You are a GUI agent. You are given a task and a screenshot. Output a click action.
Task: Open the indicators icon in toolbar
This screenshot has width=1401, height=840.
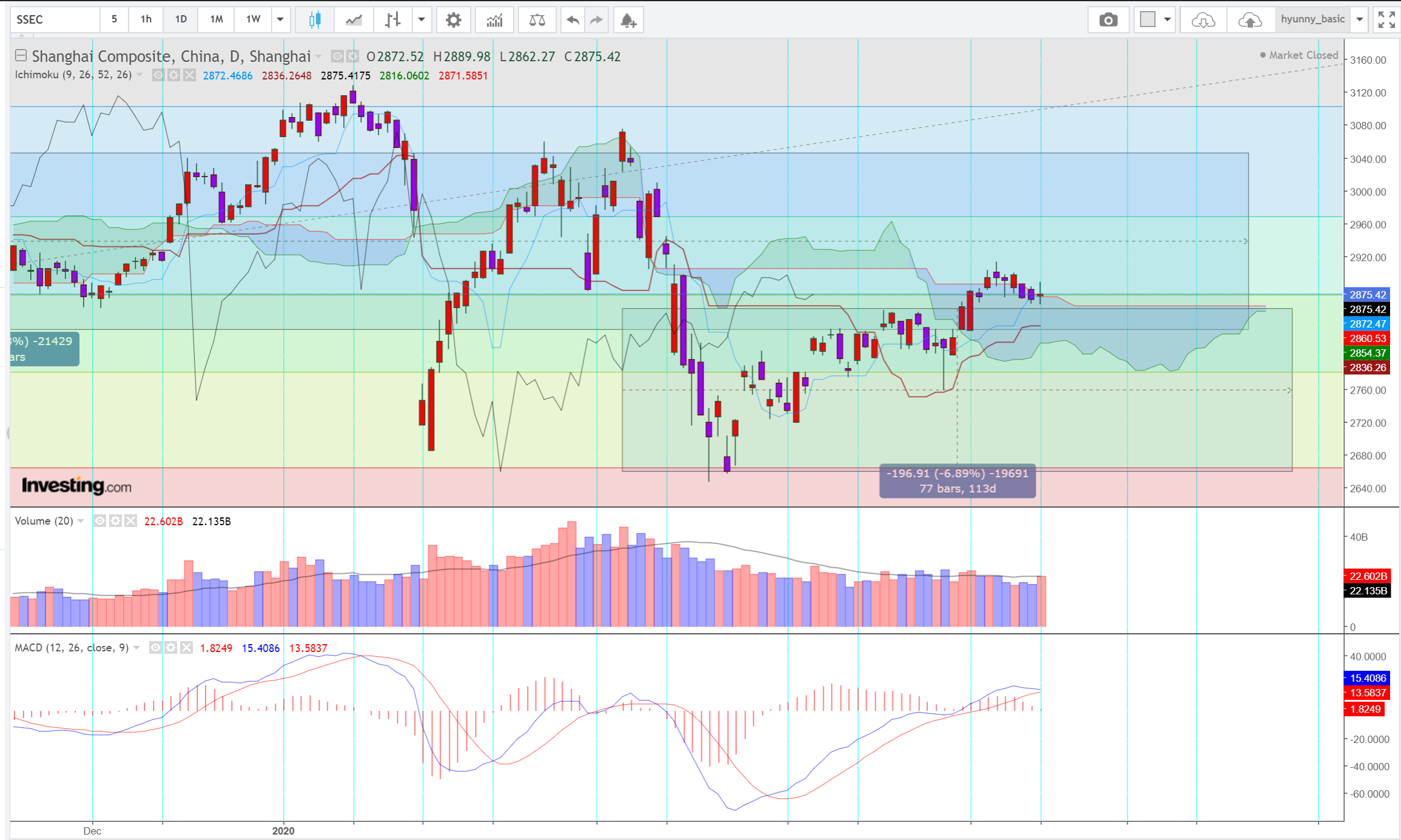pos(494,20)
